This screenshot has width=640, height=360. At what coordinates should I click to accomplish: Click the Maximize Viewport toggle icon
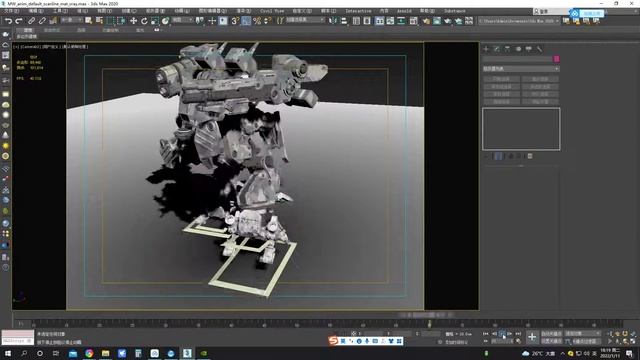point(633,341)
